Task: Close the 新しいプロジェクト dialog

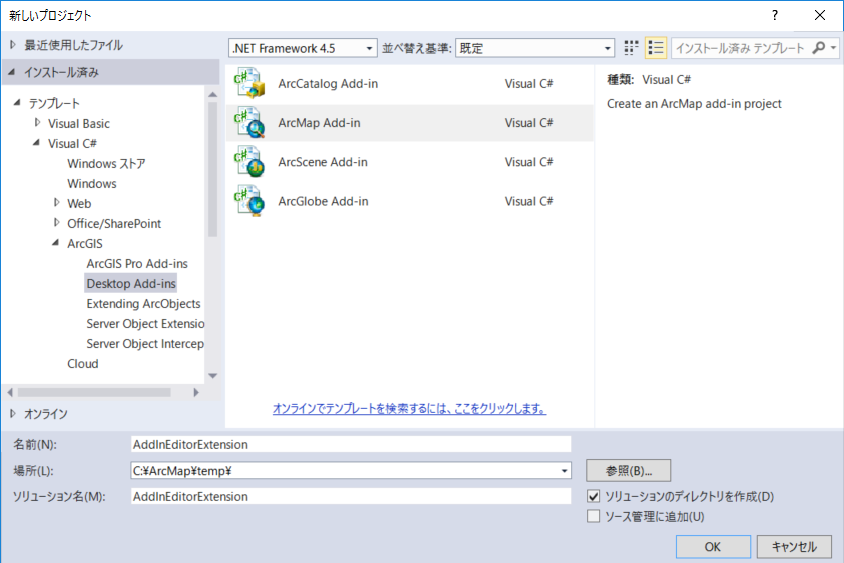Action: click(819, 15)
